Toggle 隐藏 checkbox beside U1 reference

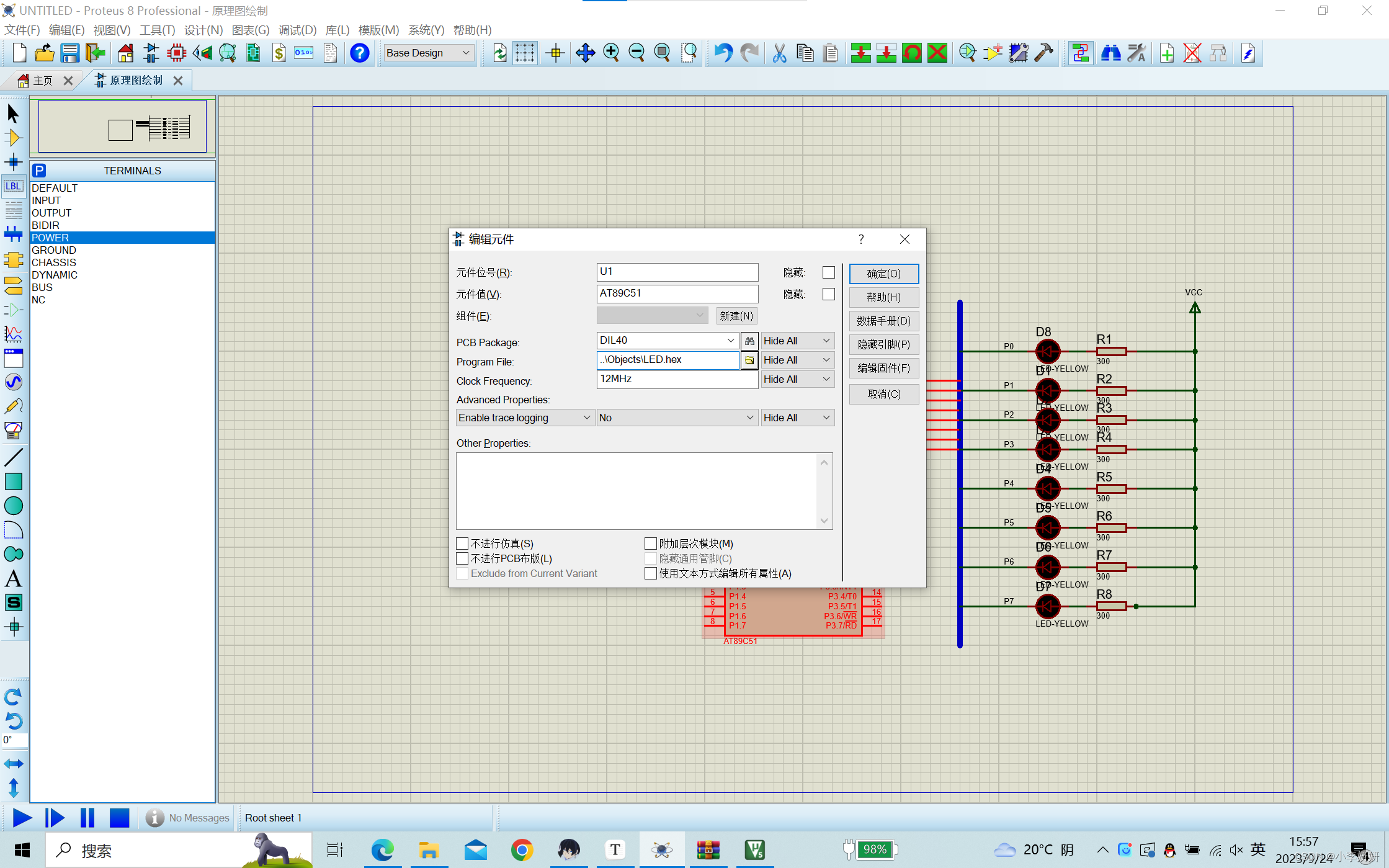(x=828, y=272)
